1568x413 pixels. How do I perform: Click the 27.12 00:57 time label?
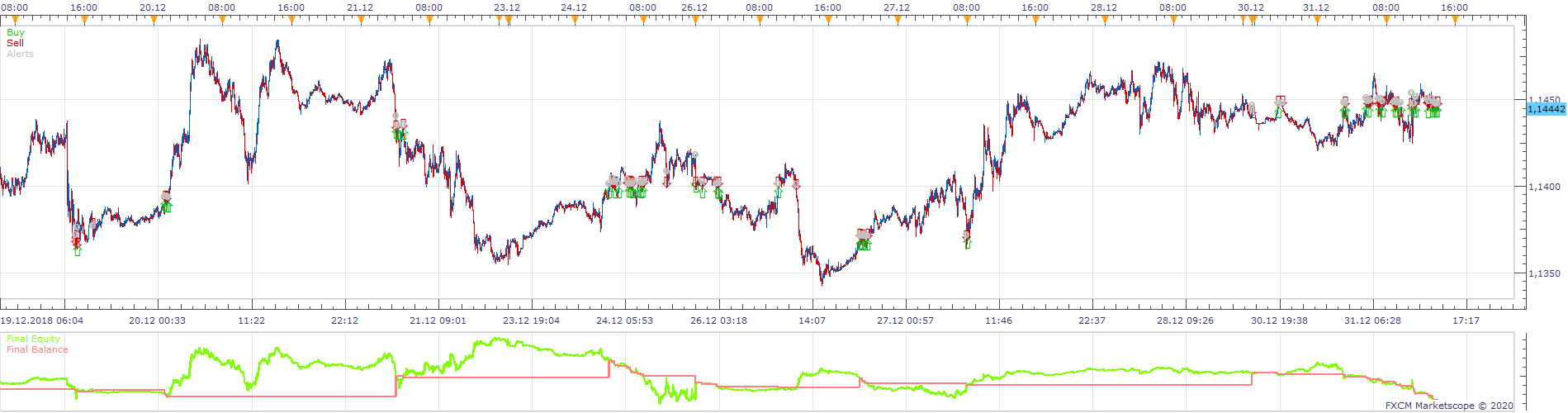905,320
